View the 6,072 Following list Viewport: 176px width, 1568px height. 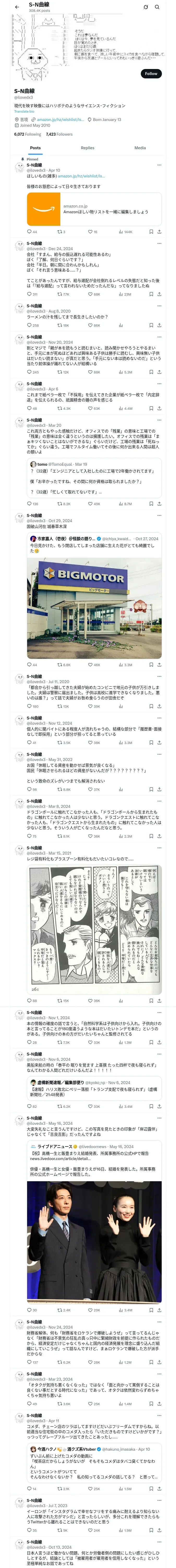(28, 134)
